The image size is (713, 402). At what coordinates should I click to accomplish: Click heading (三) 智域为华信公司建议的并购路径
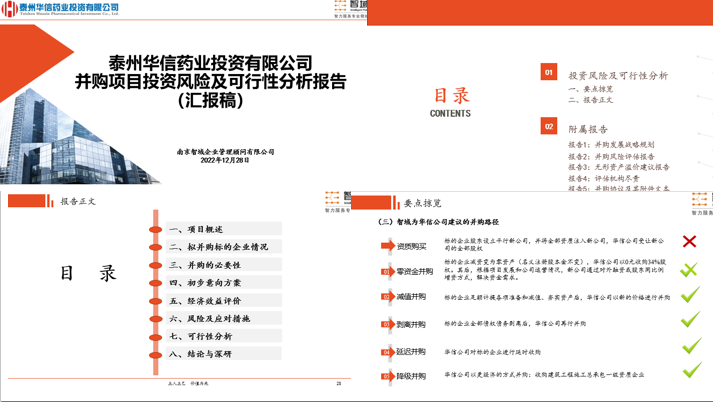pyautogui.click(x=438, y=222)
